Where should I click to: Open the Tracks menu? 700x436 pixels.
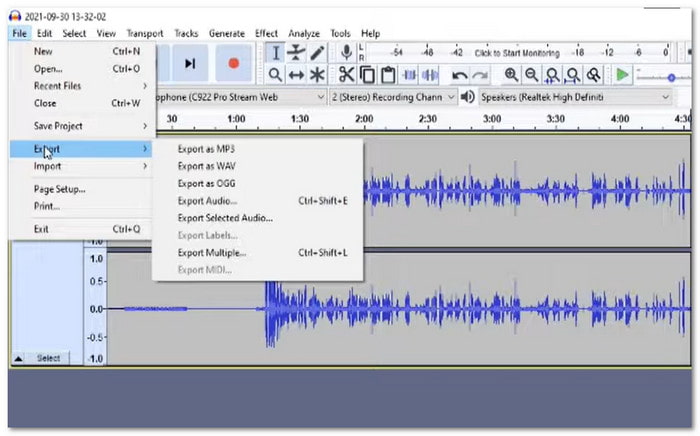pyautogui.click(x=186, y=33)
